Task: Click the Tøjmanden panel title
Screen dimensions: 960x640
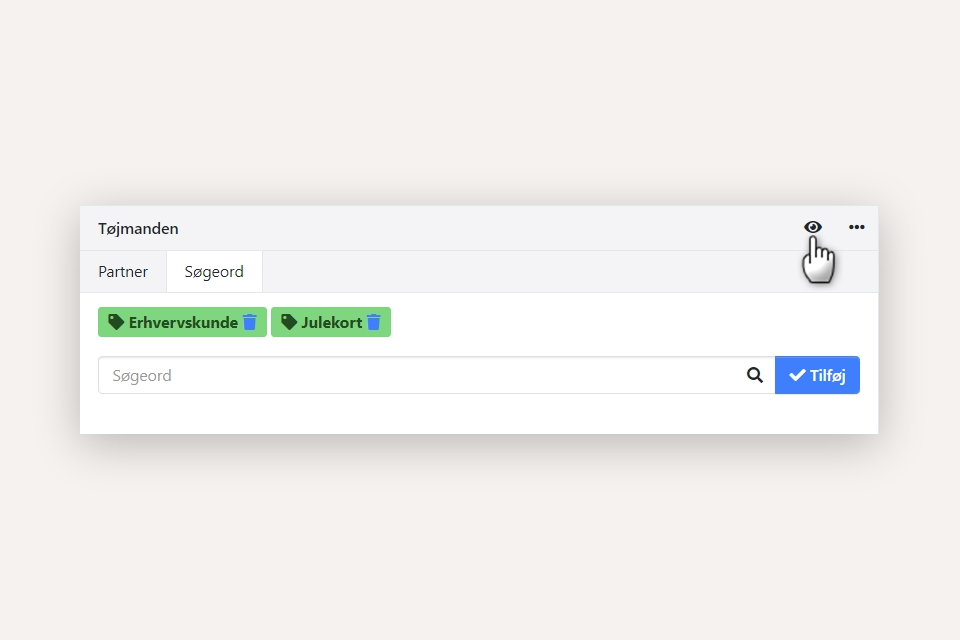Action: coord(138,228)
